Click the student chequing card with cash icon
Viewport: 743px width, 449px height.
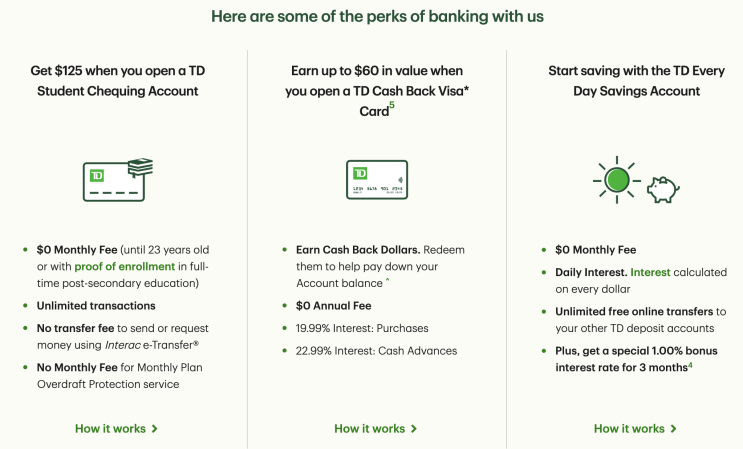pyautogui.click(x=116, y=178)
